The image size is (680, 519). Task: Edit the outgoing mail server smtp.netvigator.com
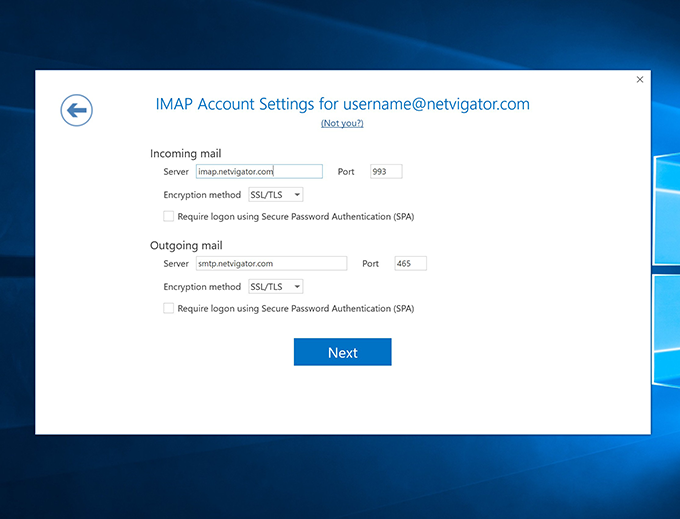pyautogui.click(x=271, y=263)
